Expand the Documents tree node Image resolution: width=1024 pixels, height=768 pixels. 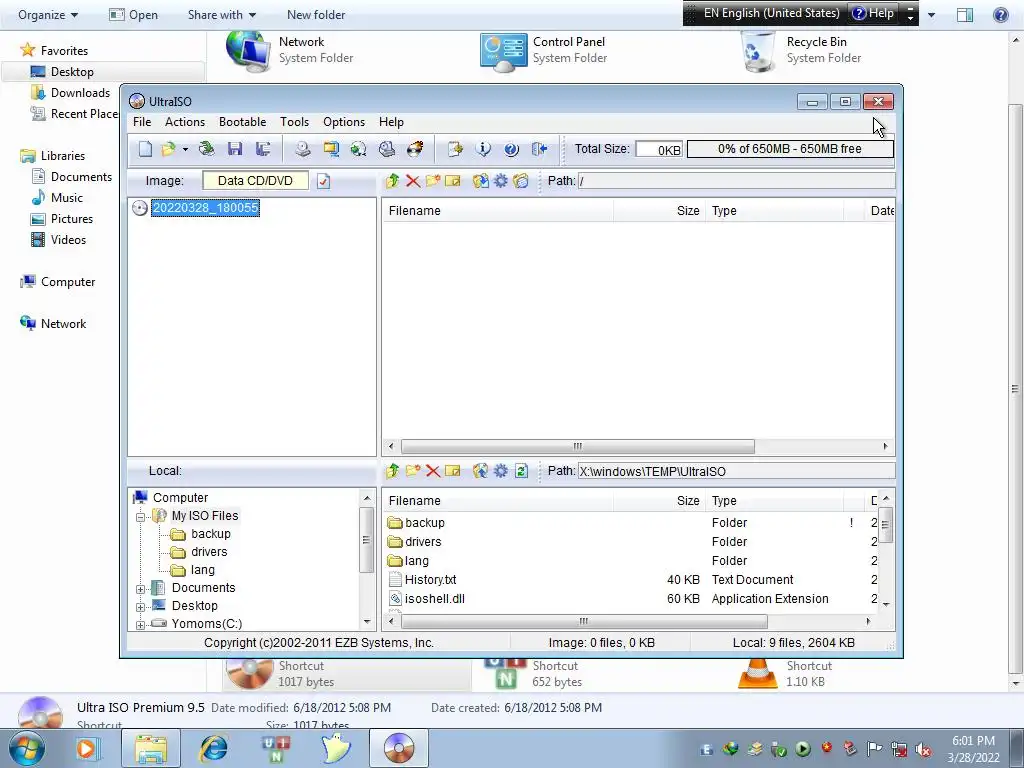(140, 589)
